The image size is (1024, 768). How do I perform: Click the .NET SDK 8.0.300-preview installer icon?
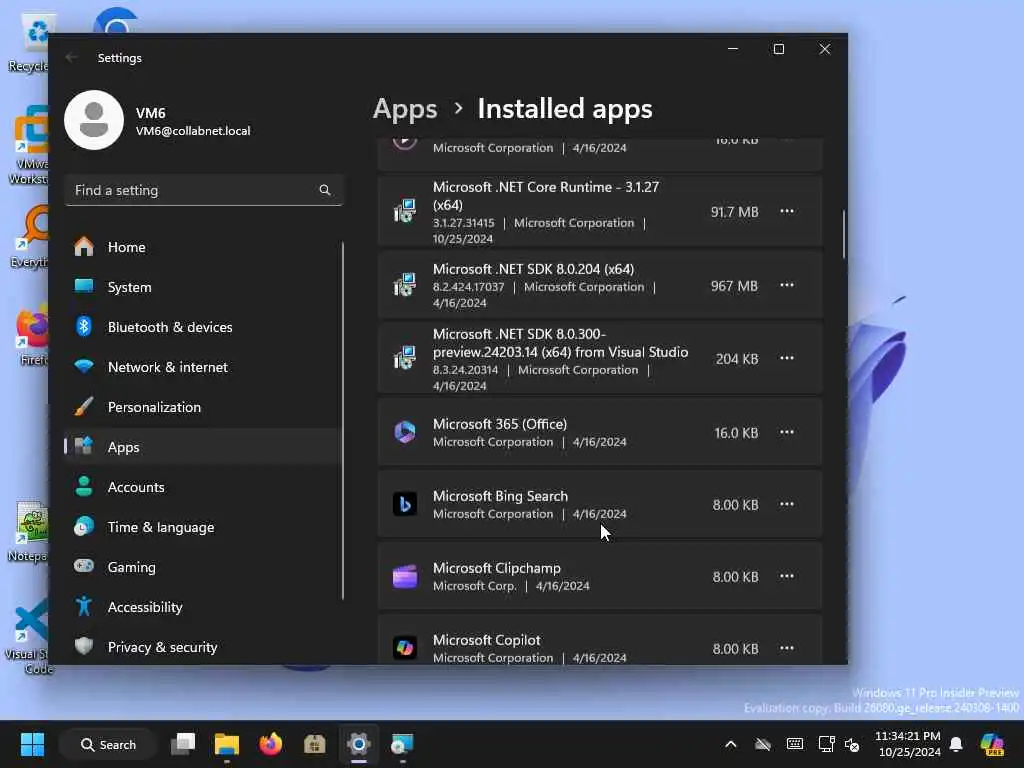(x=405, y=358)
